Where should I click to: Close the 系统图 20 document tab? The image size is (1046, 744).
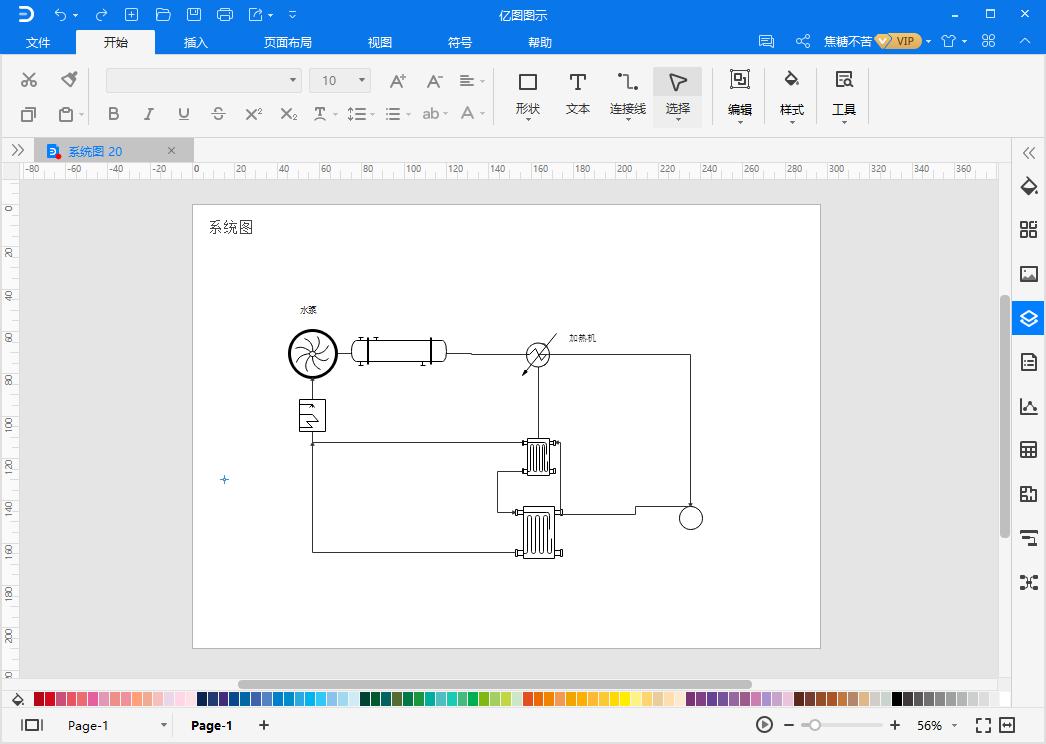171,151
